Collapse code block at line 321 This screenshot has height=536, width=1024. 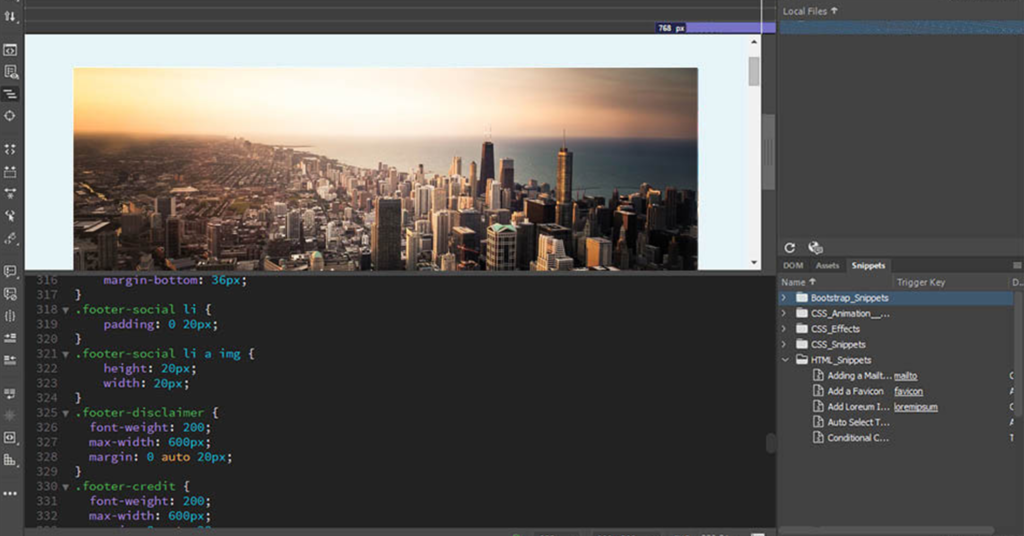click(66, 355)
